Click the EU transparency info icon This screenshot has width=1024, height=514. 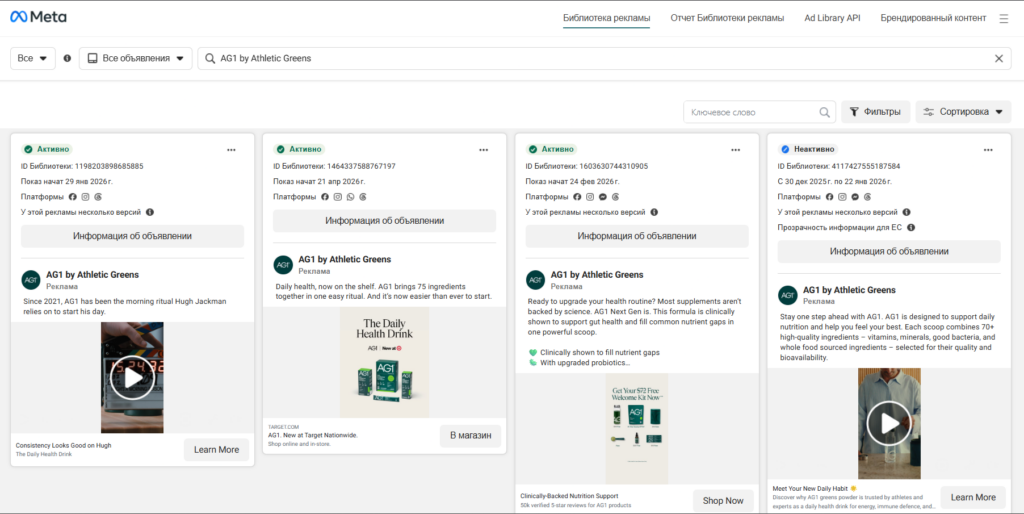point(911,228)
